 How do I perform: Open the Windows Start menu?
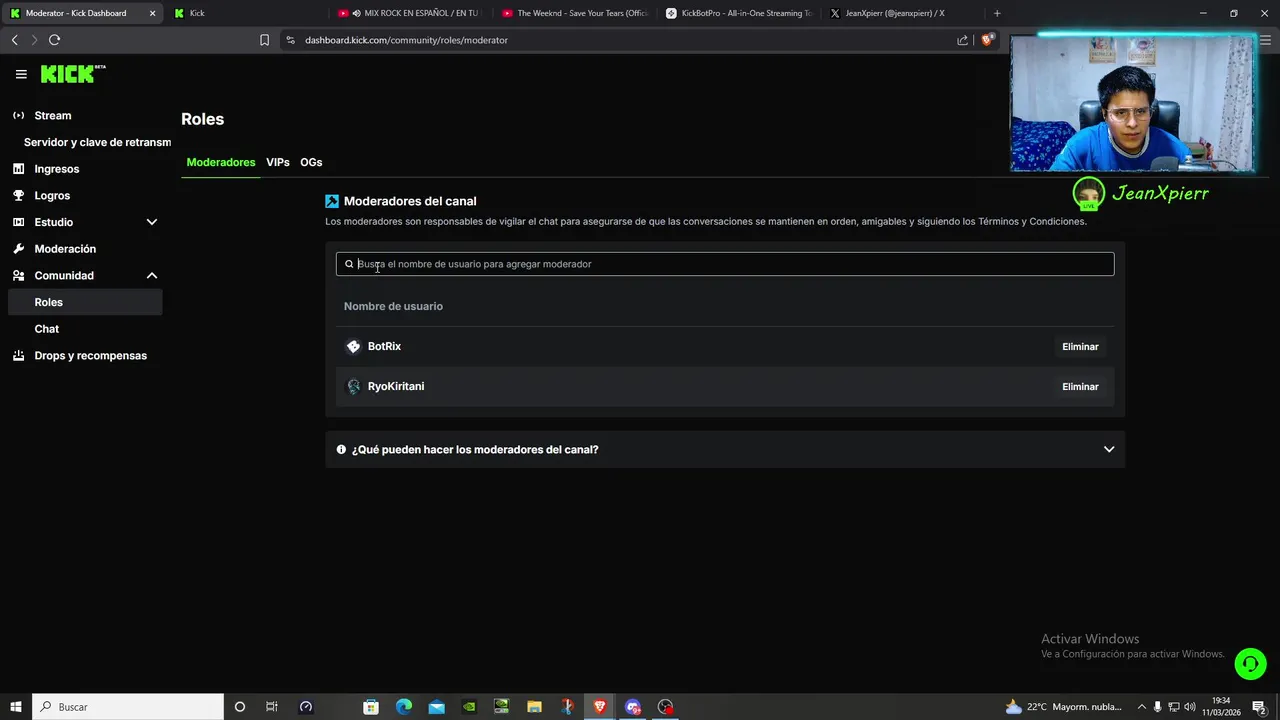click(x=16, y=707)
